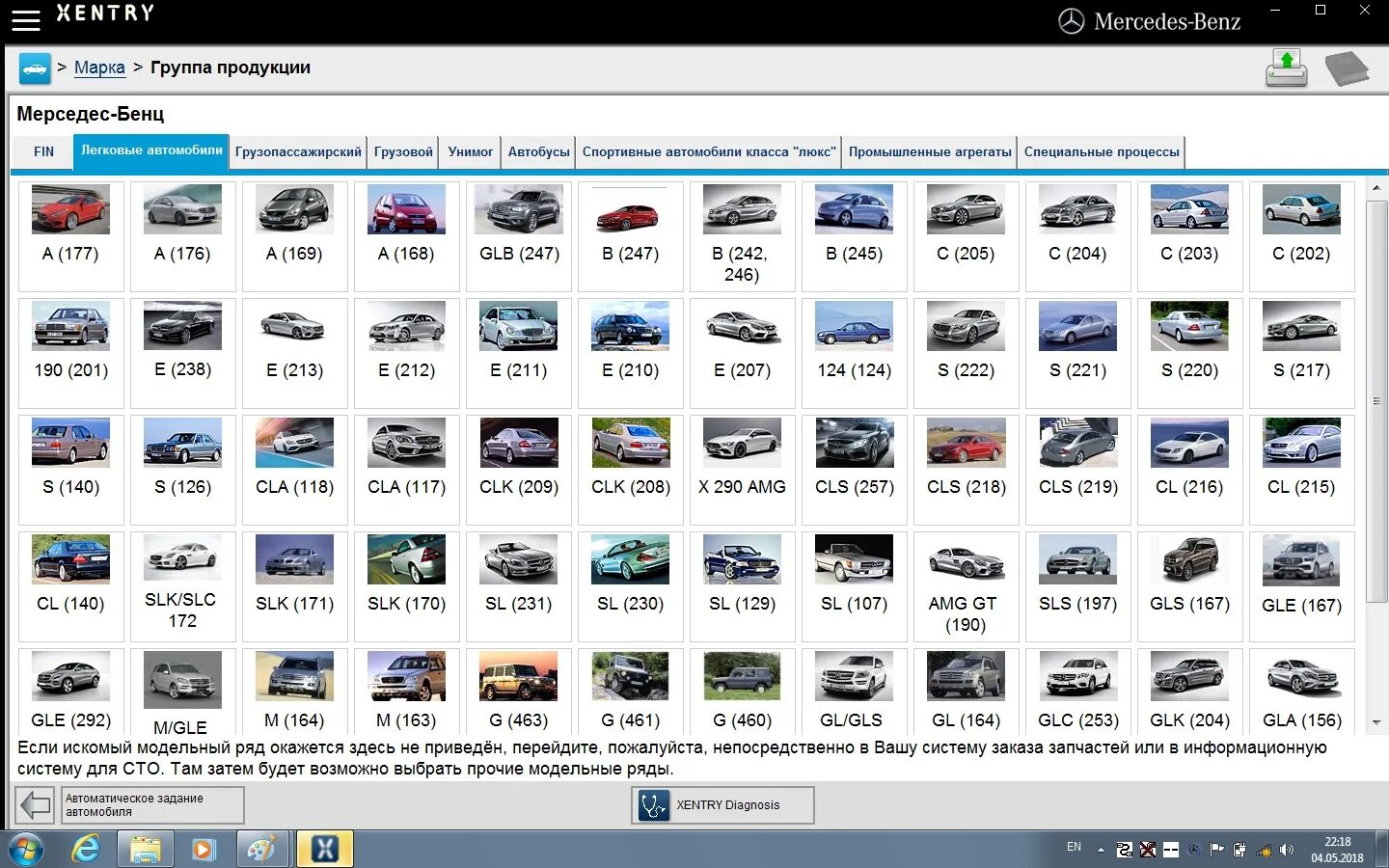Open Windows Explorer folder in taskbar

(146, 850)
